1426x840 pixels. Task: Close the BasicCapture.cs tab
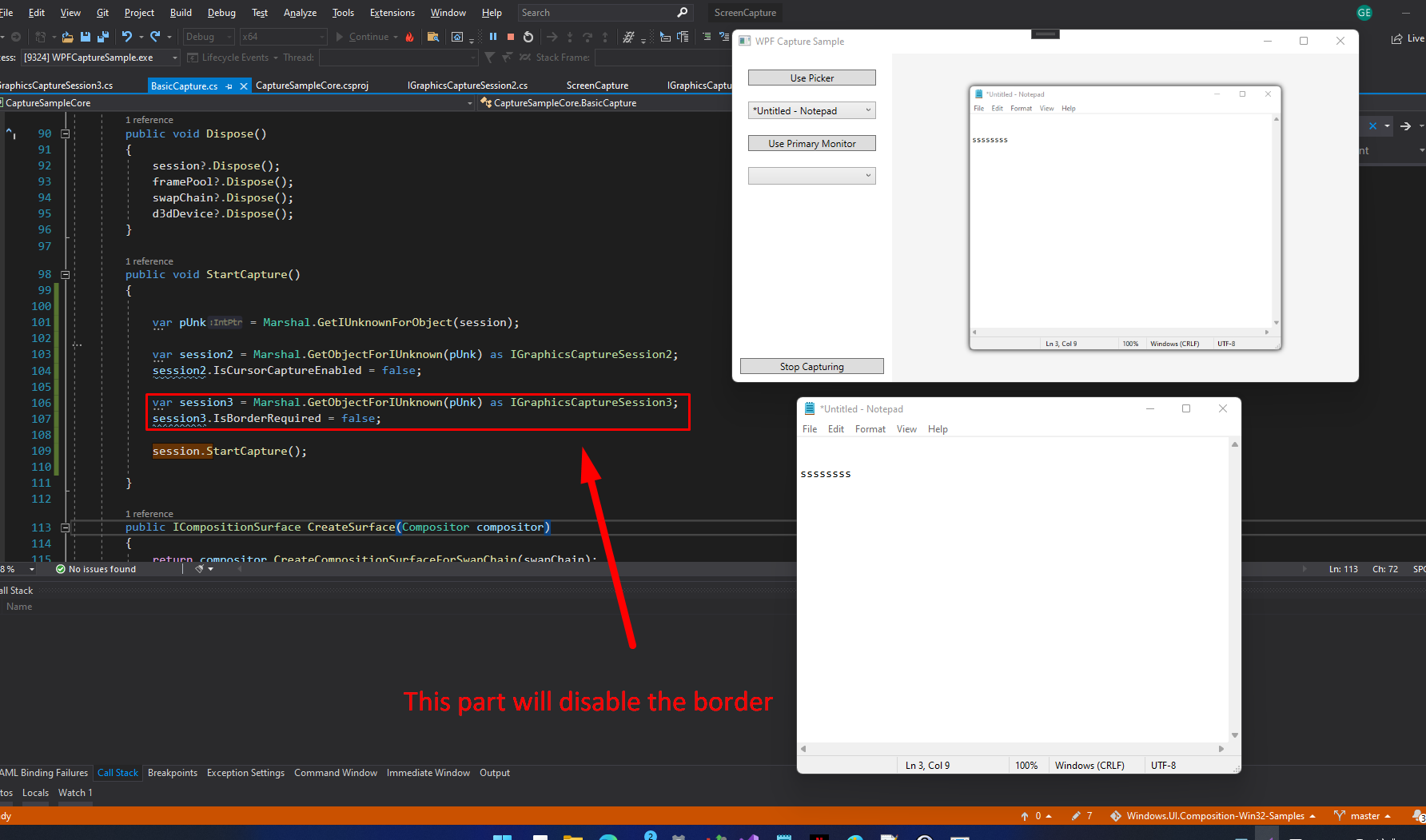[244, 86]
